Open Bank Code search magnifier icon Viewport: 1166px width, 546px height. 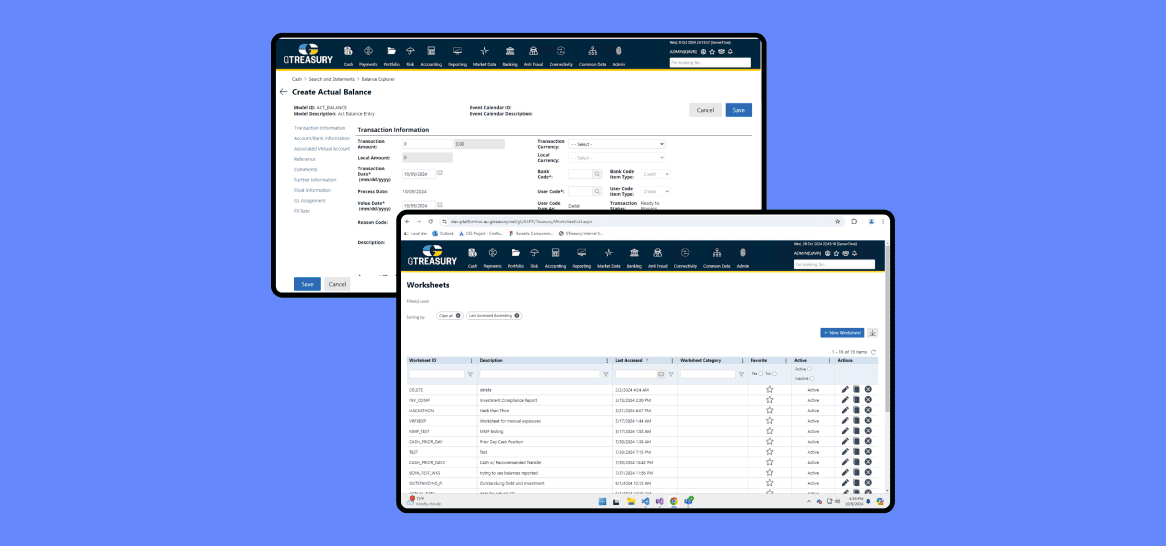click(x=597, y=174)
